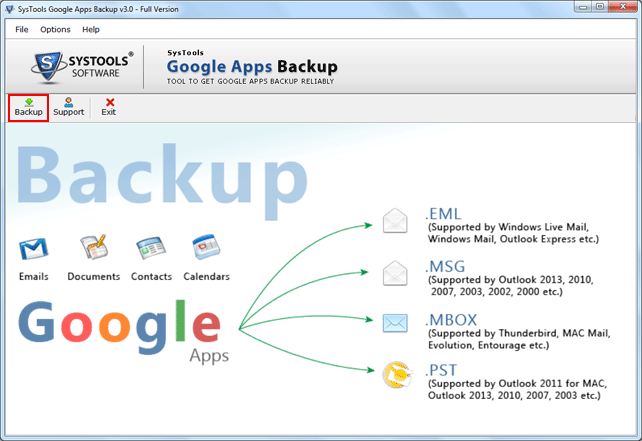Viewport: 642px width, 441px height.
Task: Open the Support toolbar option
Action: point(68,108)
